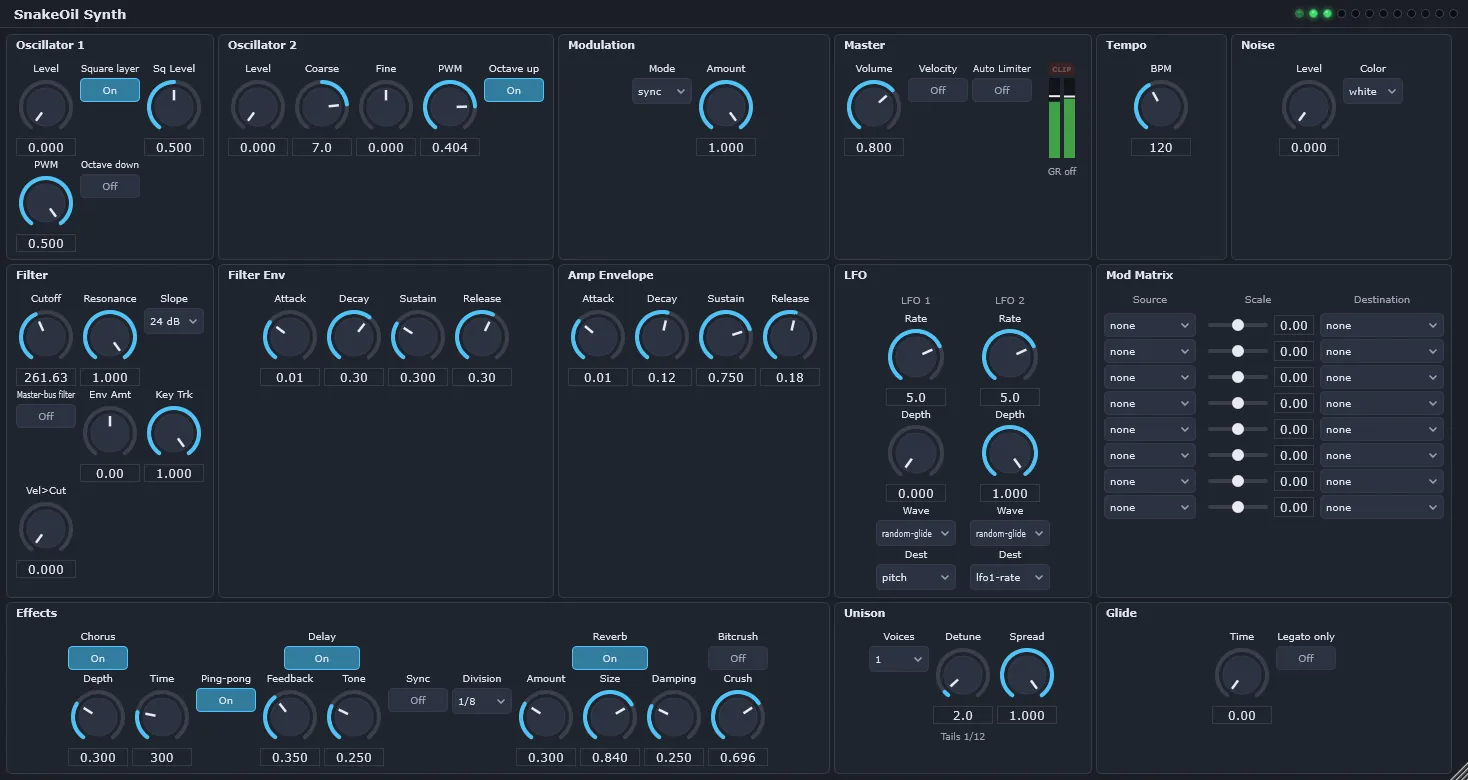Enable the Auto Limiter
The image size is (1468, 780).
[x=1002, y=90]
